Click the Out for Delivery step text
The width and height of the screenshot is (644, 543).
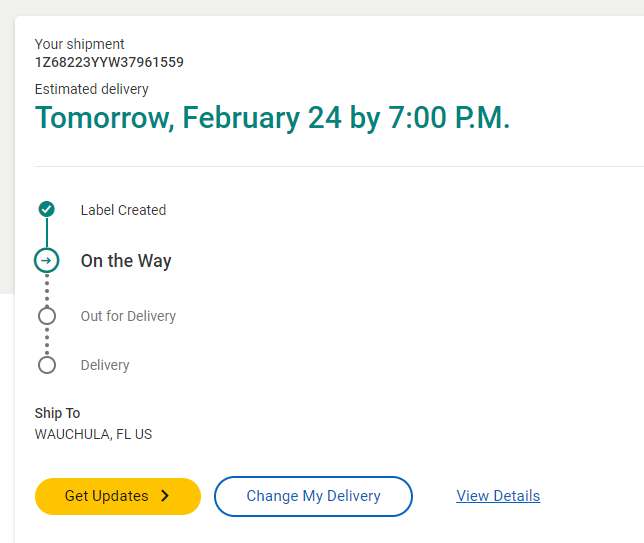coord(128,316)
